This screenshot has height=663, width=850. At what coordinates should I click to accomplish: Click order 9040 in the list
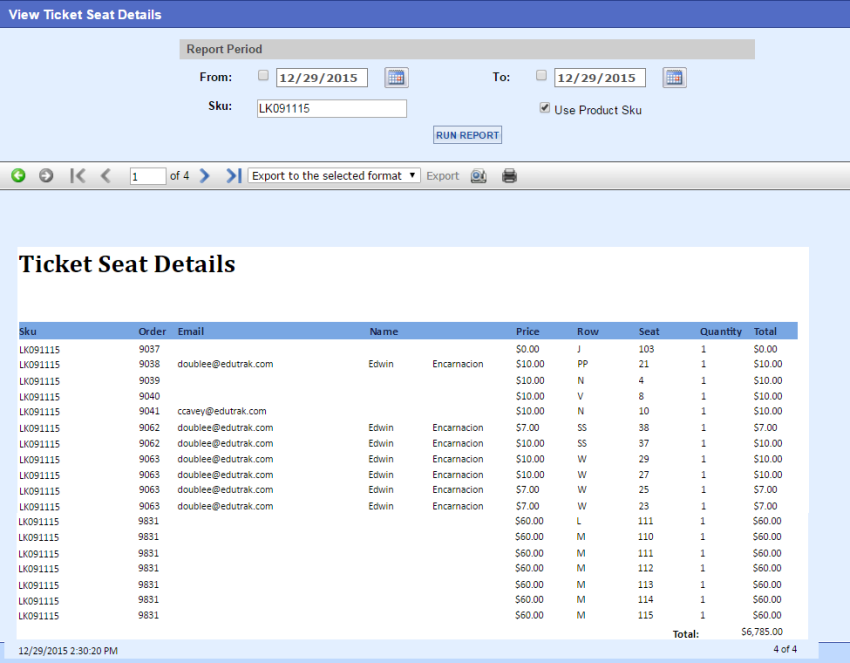click(x=149, y=396)
